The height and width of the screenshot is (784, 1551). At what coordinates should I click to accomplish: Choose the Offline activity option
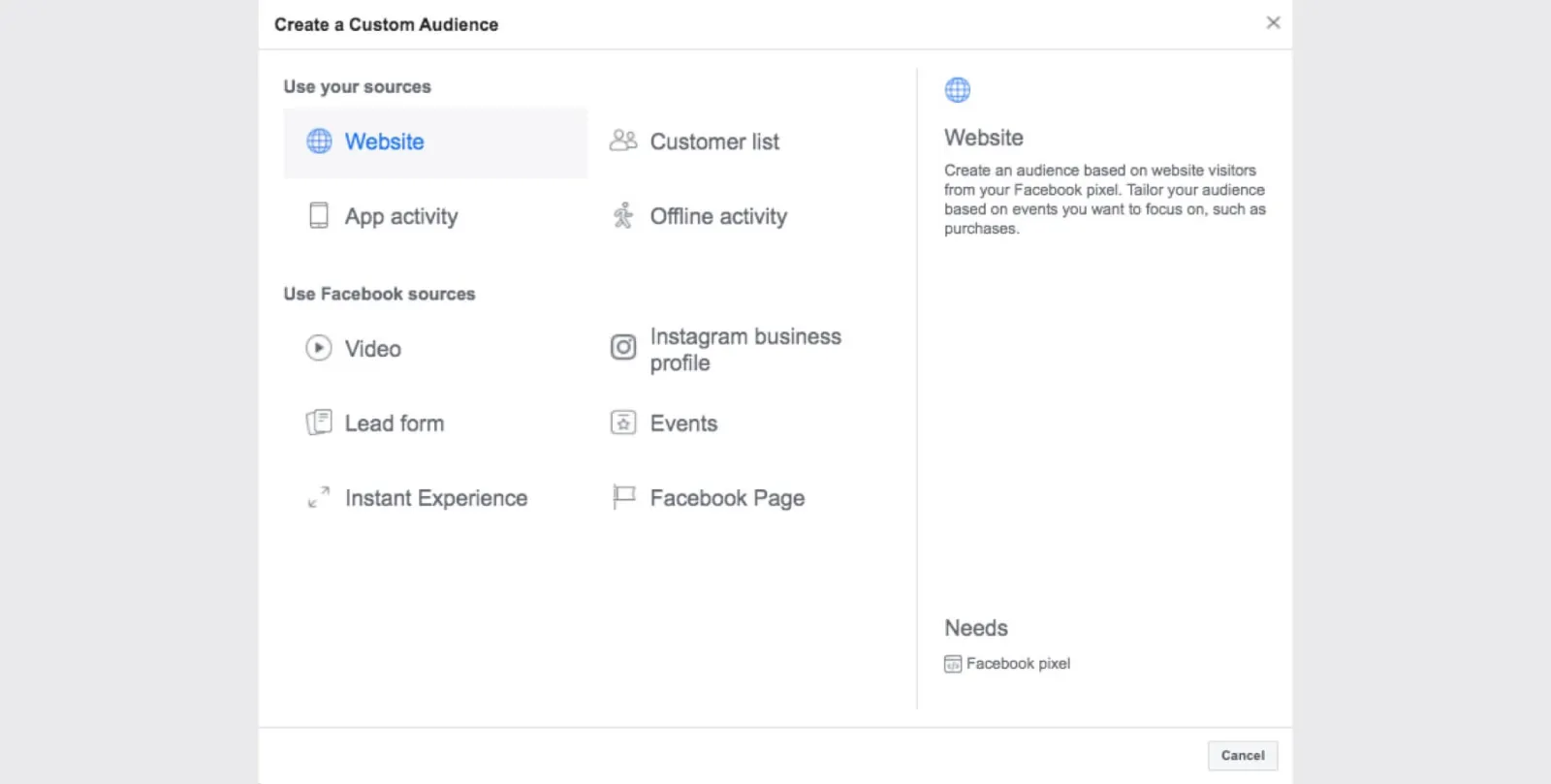718,216
